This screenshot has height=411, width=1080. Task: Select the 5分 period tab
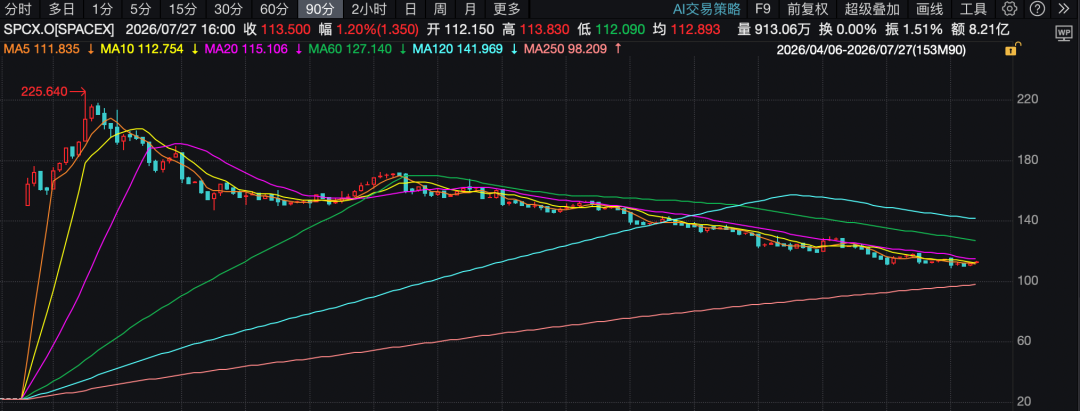click(x=141, y=9)
